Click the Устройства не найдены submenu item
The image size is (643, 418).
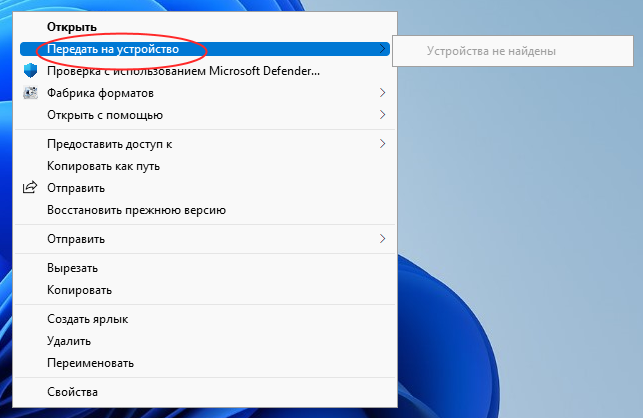(513, 51)
